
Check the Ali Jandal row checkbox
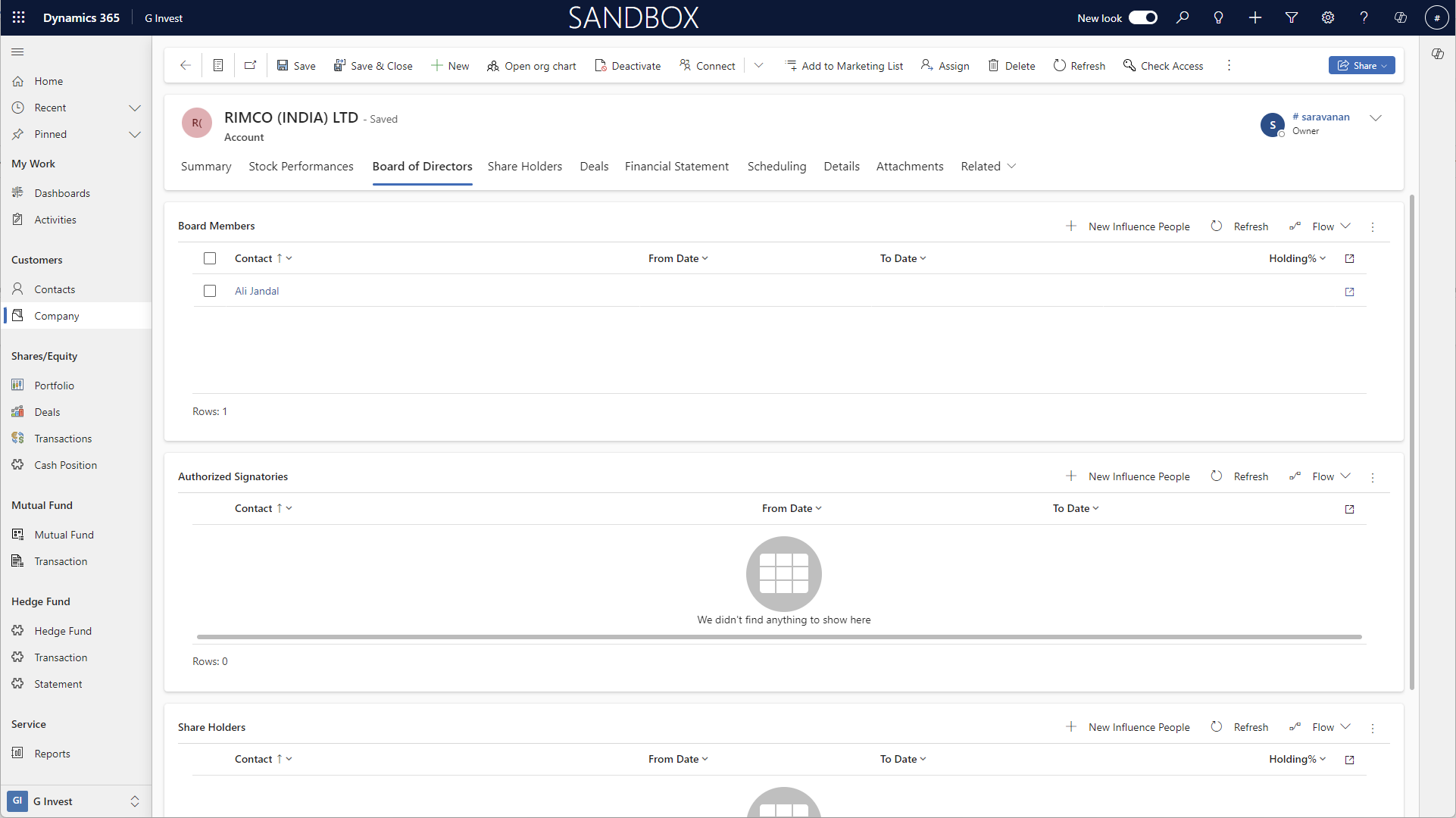(x=210, y=291)
